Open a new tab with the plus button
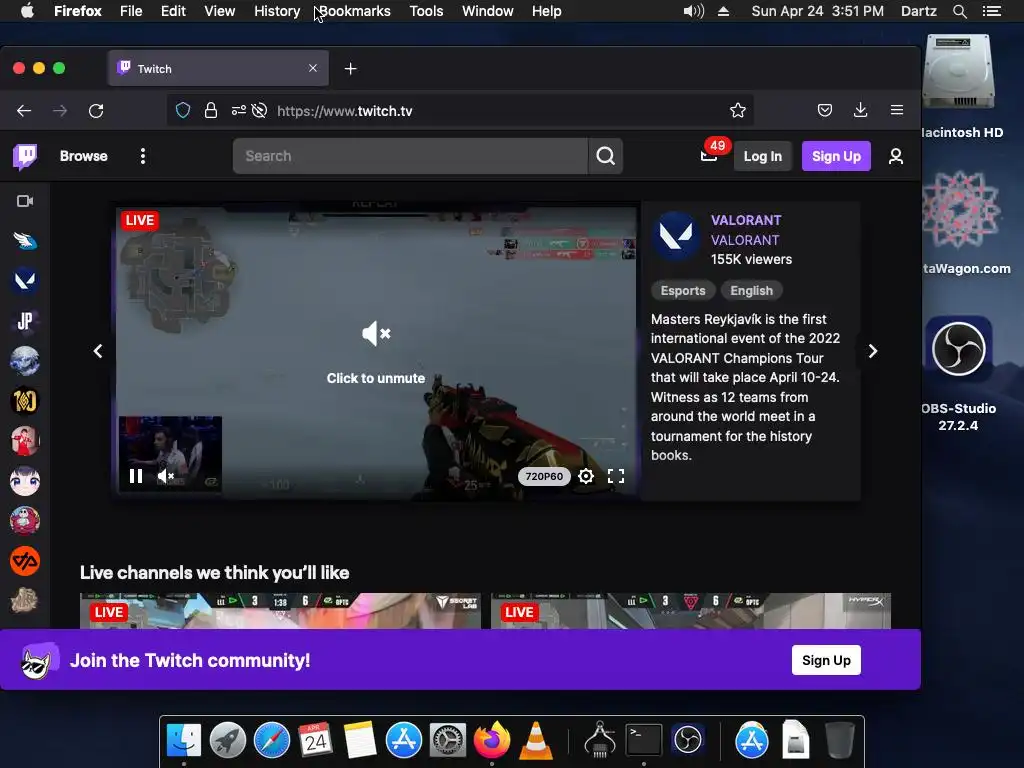This screenshot has width=1024, height=768. 351,69
